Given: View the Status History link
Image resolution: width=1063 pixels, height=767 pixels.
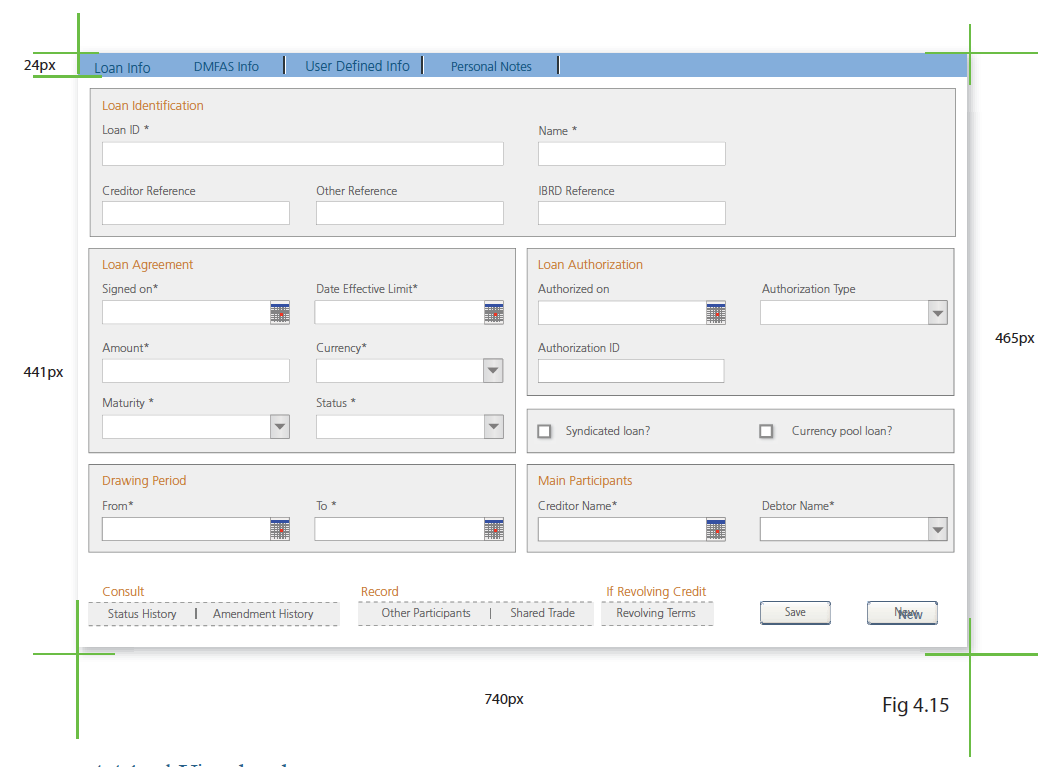Looking at the screenshot, I should 142,614.
